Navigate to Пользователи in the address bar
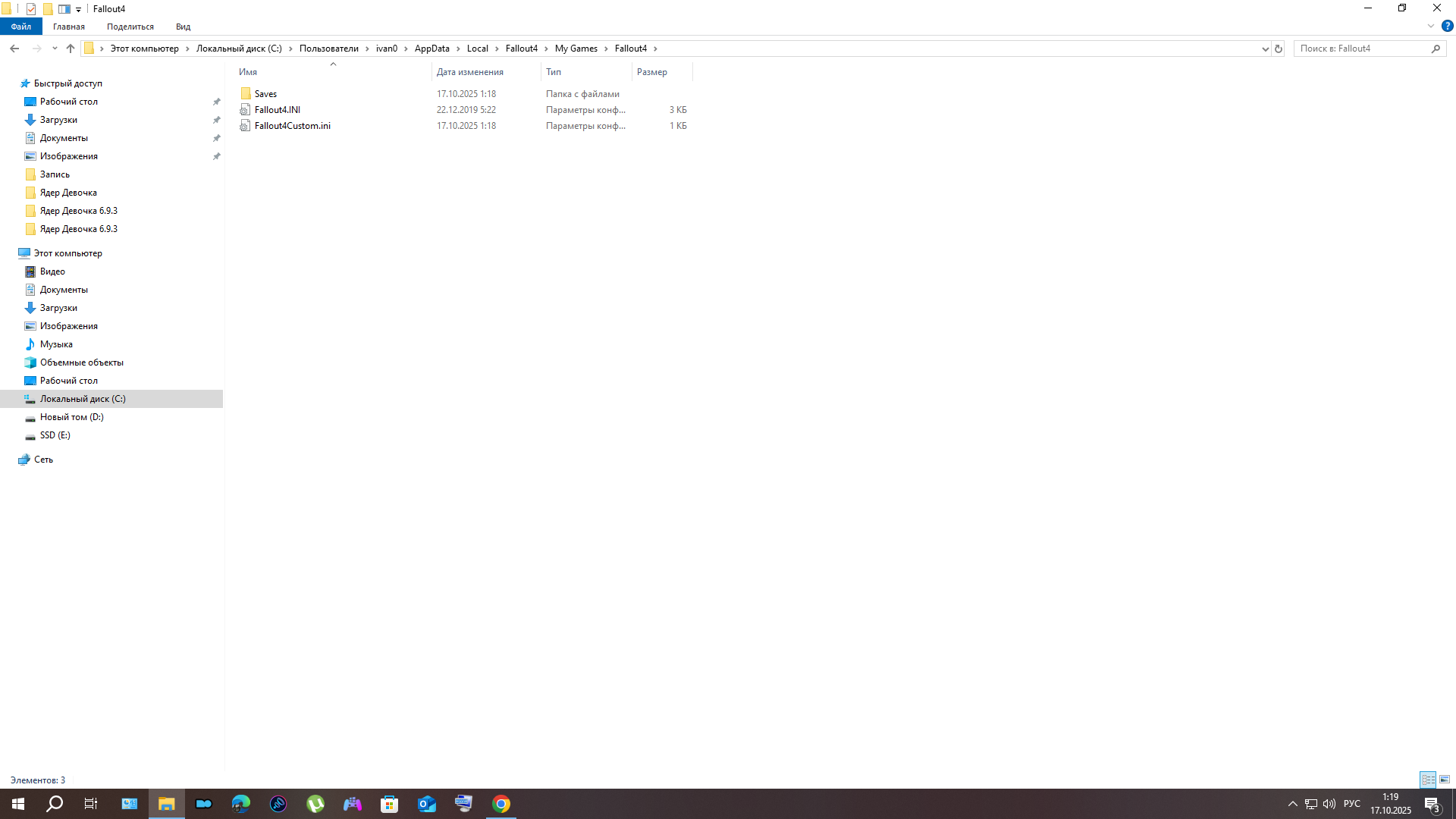Screen dimensions: 1456x819 [329, 49]
